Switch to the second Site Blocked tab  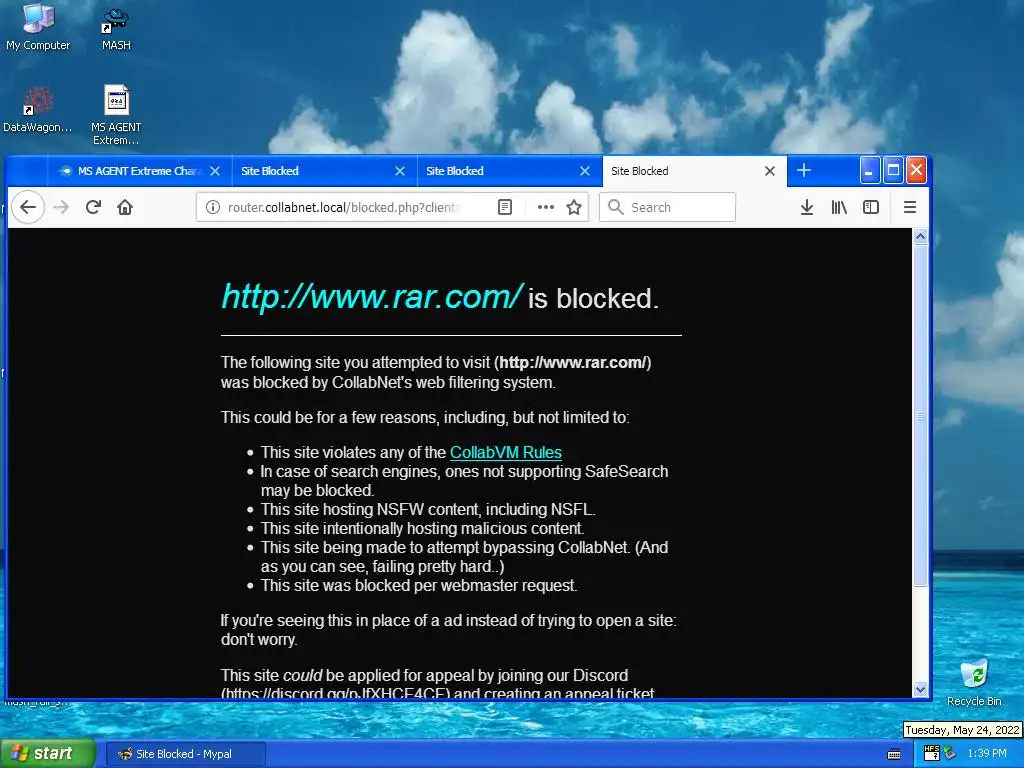point(509,171)
